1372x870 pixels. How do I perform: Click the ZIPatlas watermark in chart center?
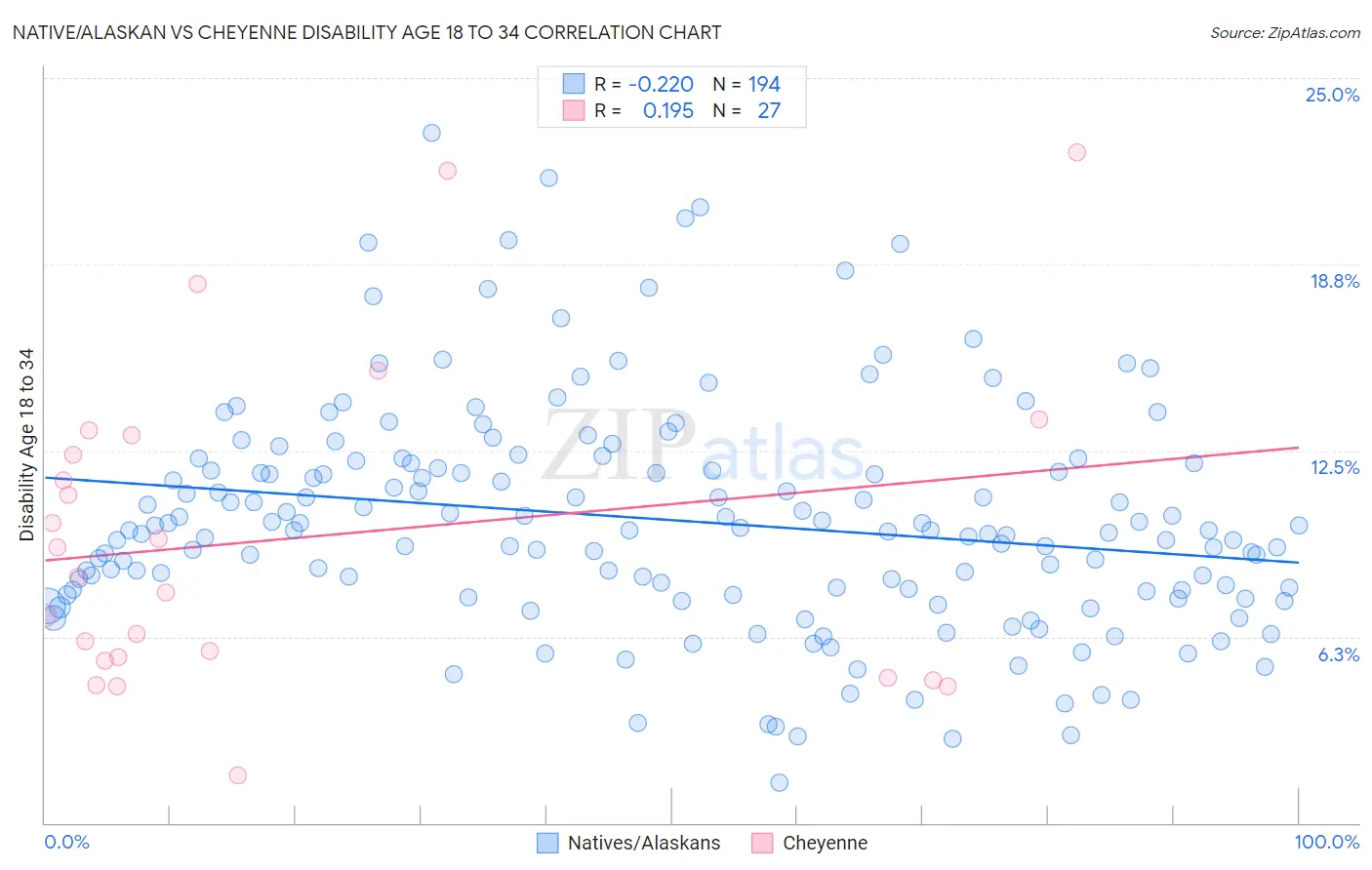point(704,447)
